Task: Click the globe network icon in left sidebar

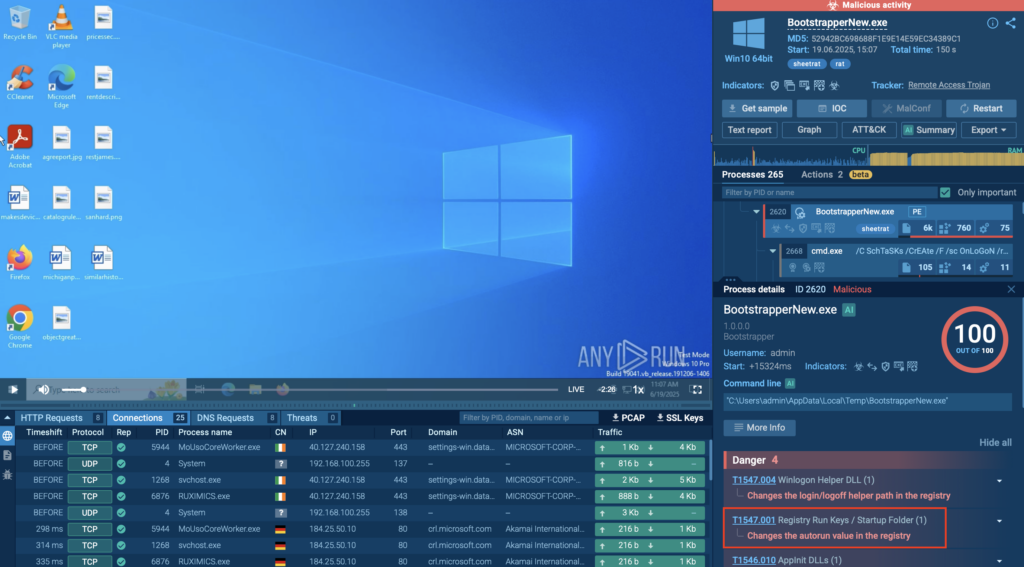Action: point(8,436)
